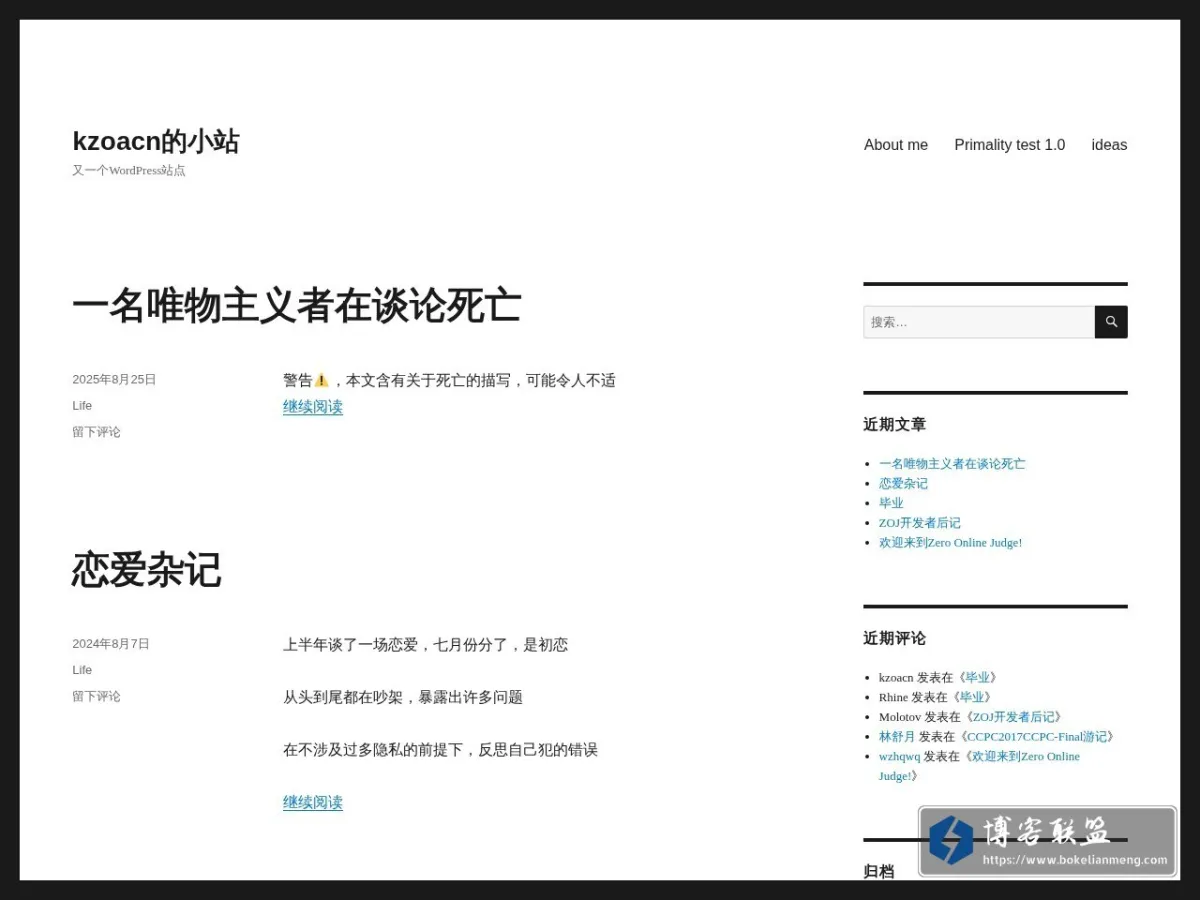Open commenter wzhqwq link
This screenshot has width=1200, height=900.
pos(900,756)
